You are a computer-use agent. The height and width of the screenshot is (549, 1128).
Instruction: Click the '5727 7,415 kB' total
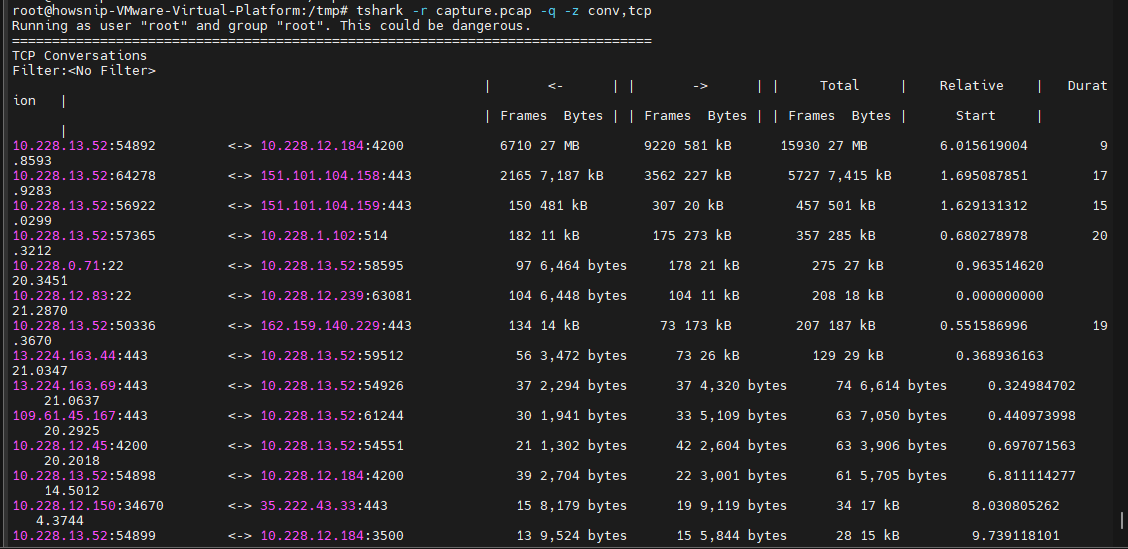[x=840, y=176]
